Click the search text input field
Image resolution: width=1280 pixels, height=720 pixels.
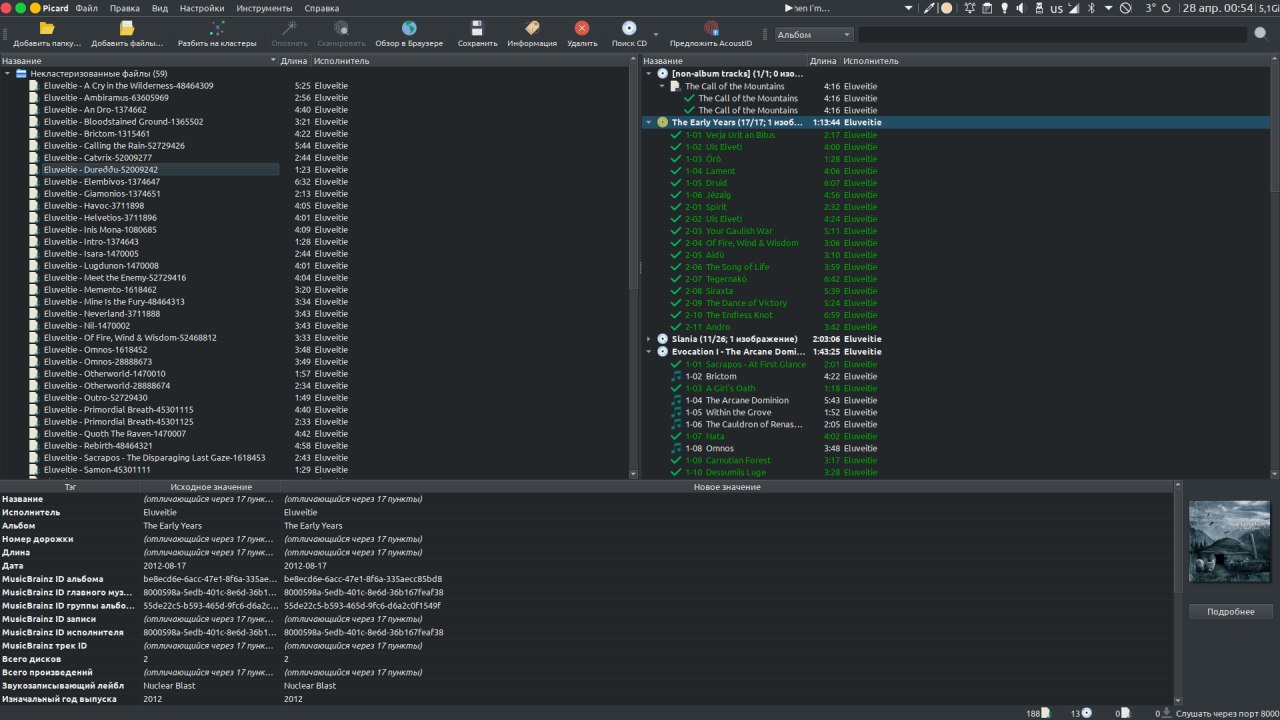point(1054,34)
